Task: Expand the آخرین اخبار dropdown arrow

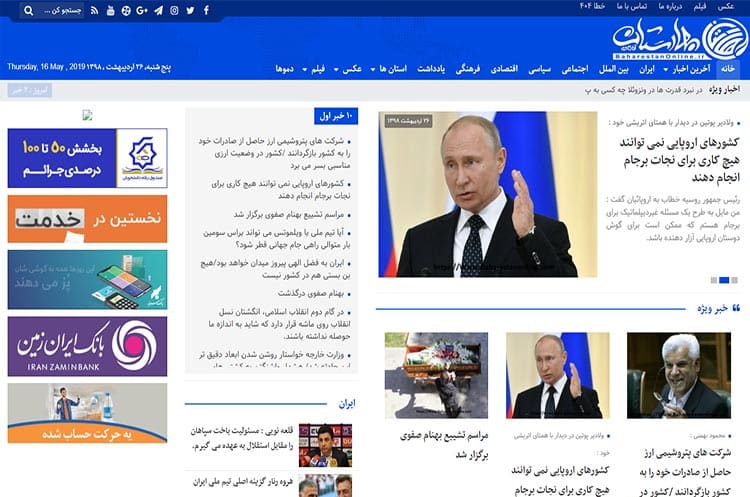Action: (x=665, y=70)
